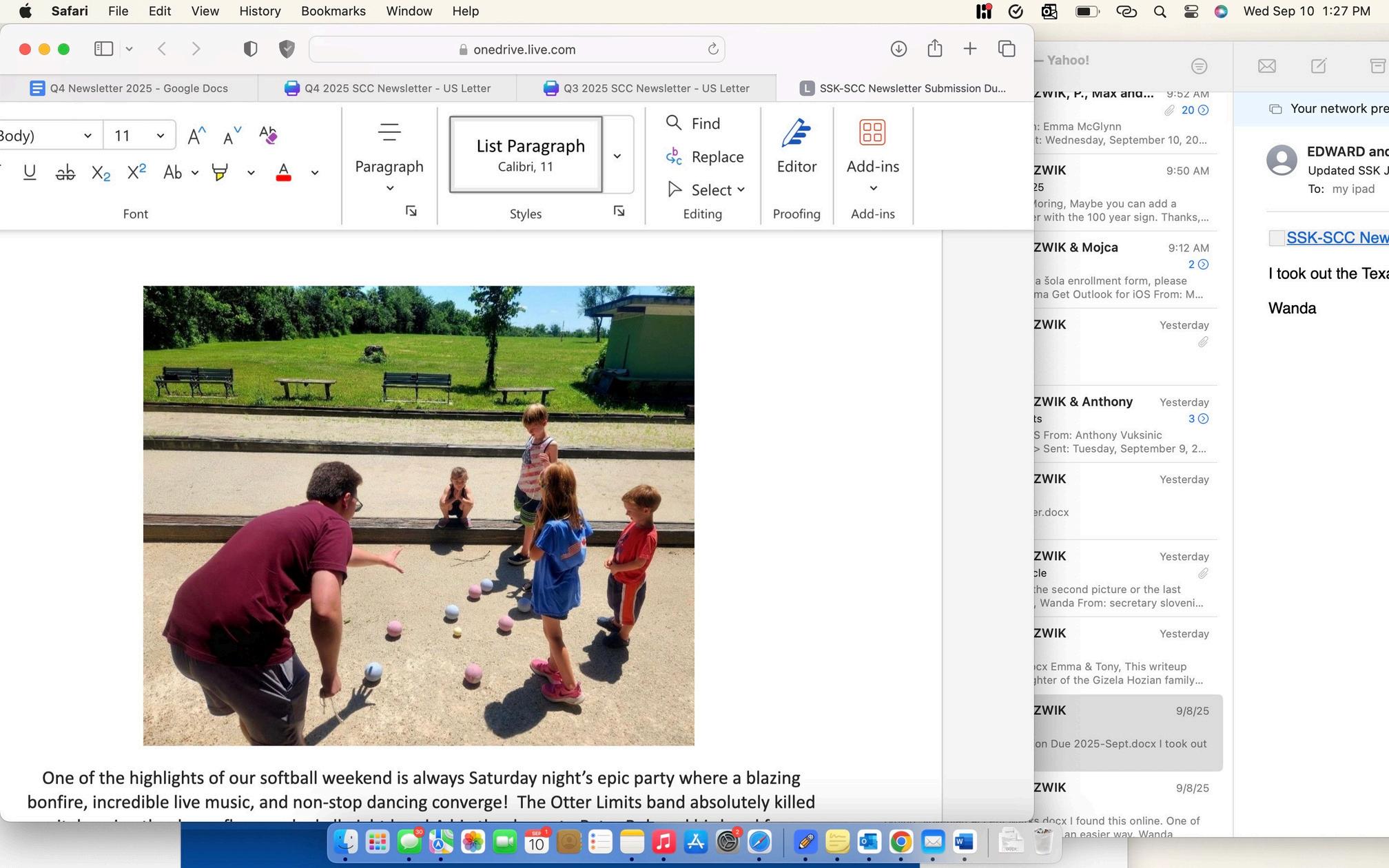
Task: Click Find in Editing group
Action: coord(693,123)
